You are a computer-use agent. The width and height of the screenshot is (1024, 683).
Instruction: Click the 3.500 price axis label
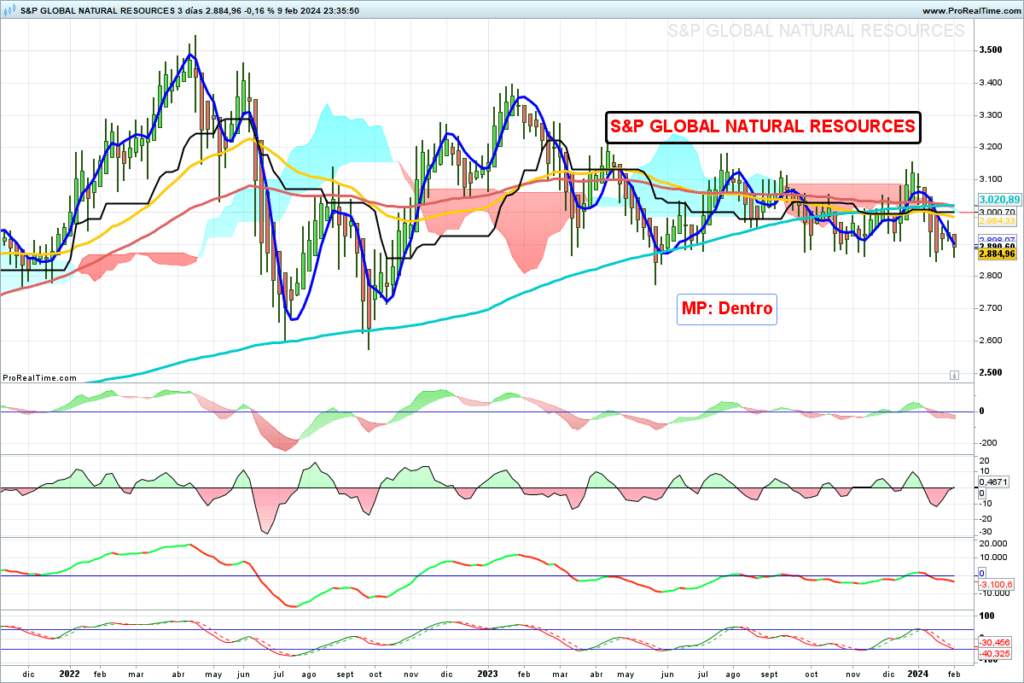pyautogui.click(x=991, y=50)
